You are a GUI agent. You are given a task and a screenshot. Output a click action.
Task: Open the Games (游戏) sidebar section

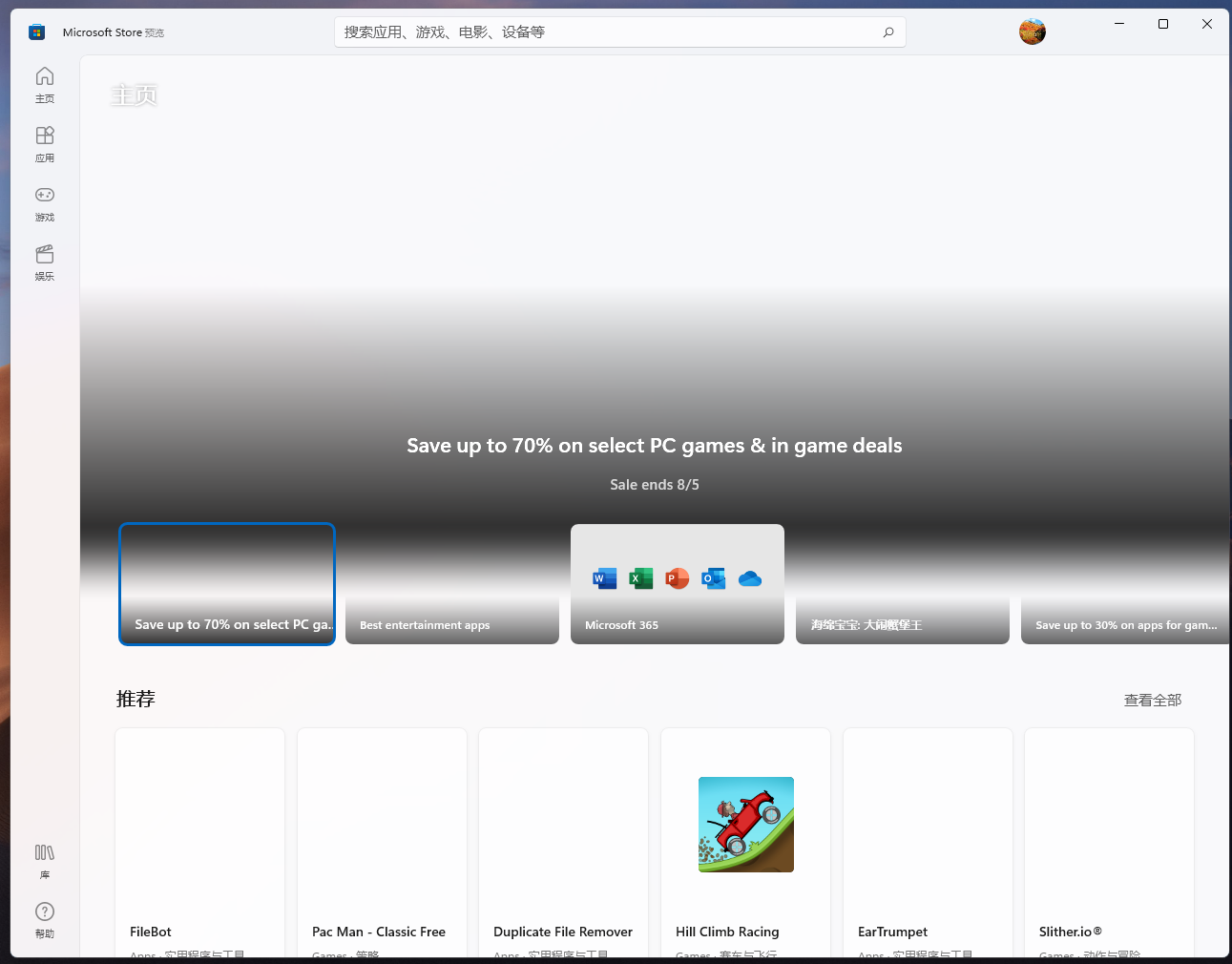[x=45, y=203]
